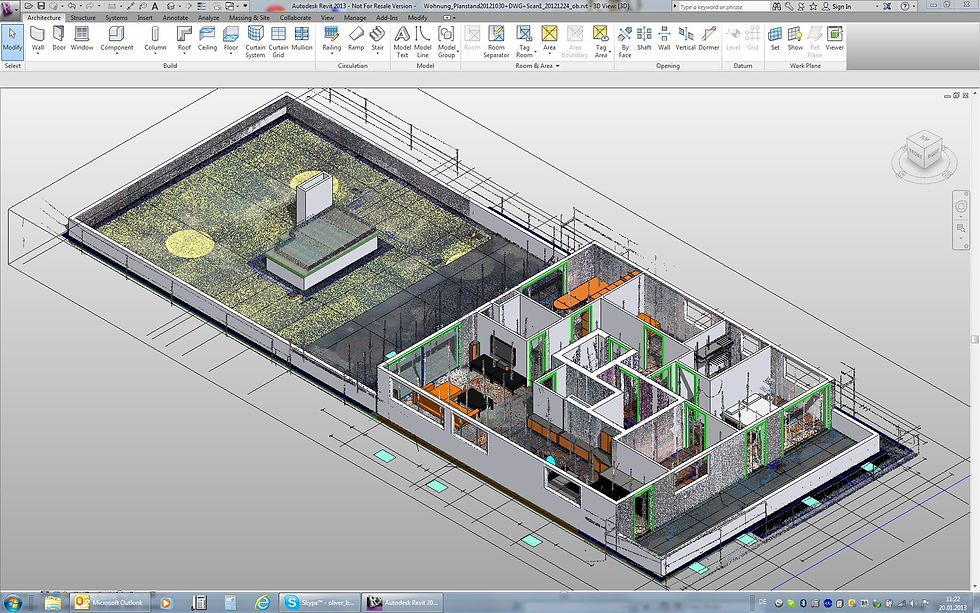Set the work plane
Image resolution: width=980 pixels, height=613 pixels.
(775, 39)
